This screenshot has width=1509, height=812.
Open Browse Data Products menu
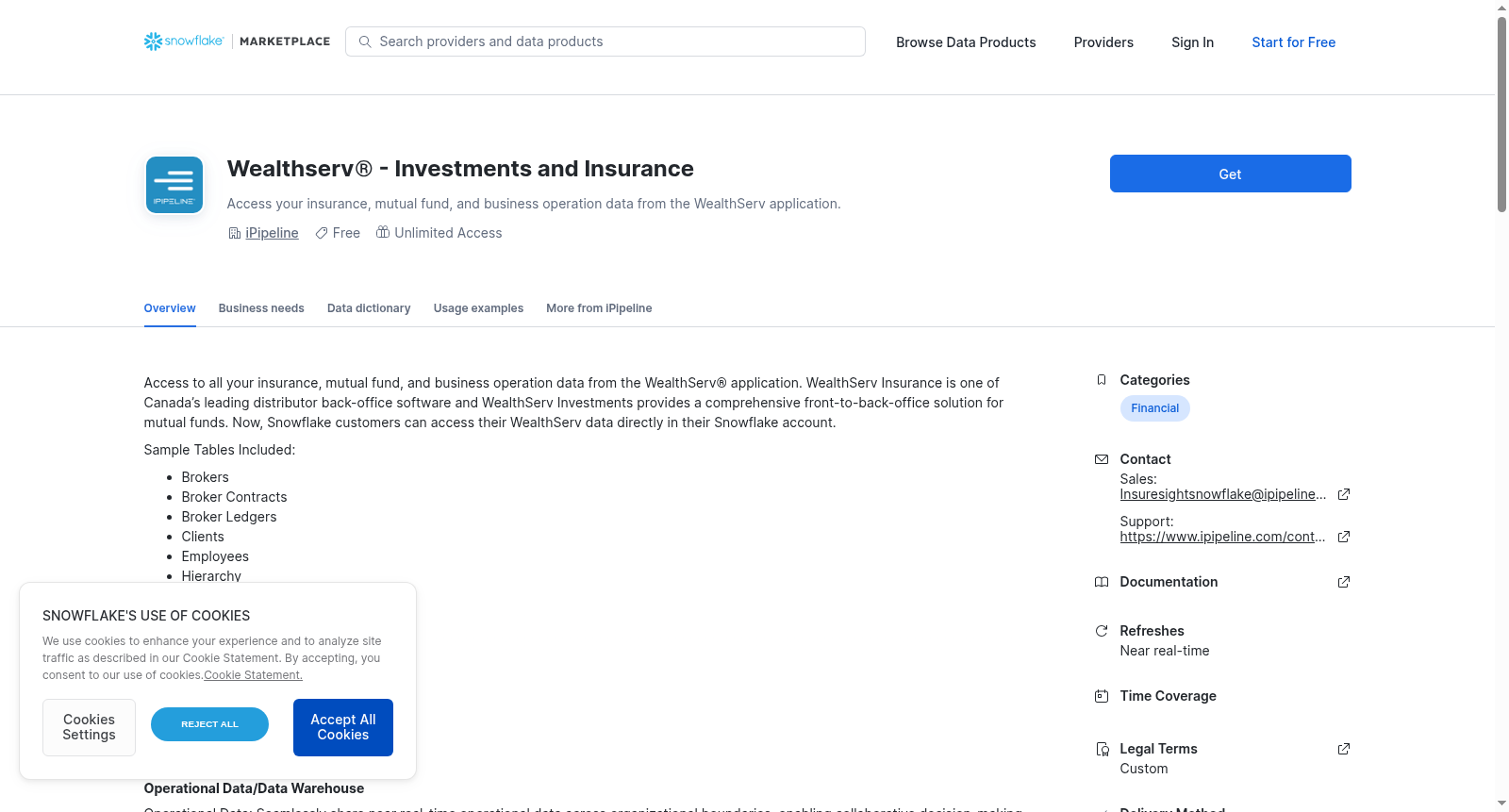click(966, 42)
